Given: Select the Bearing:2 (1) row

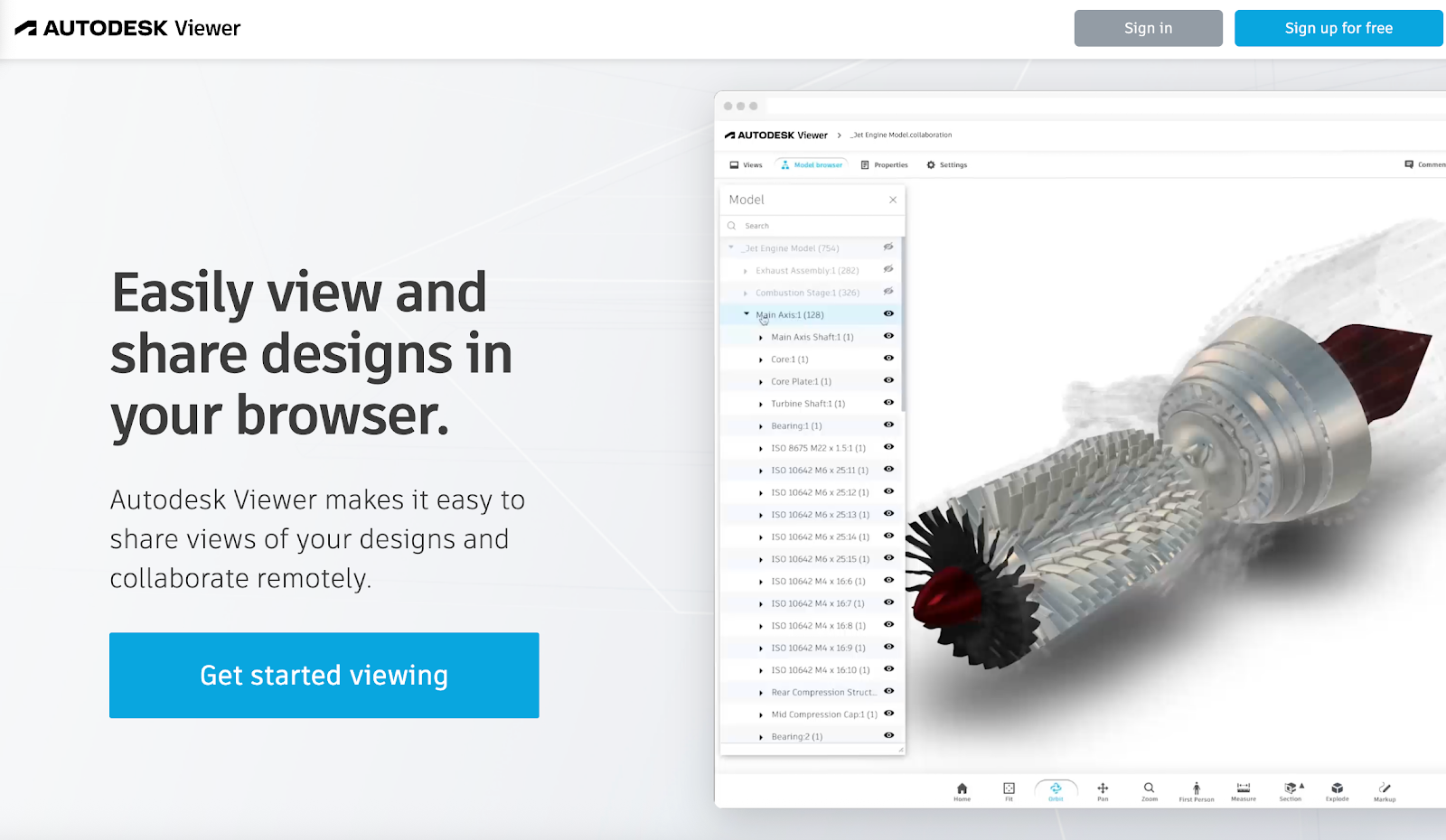Looking at the screenshot, I should tap(811, 736).
